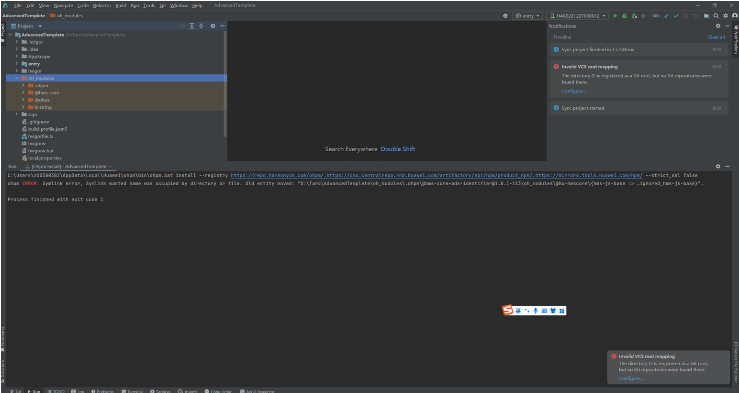Collapse all in the Project panel toolbar
Viewport: 739px width, 393px height.
[201, 26]
